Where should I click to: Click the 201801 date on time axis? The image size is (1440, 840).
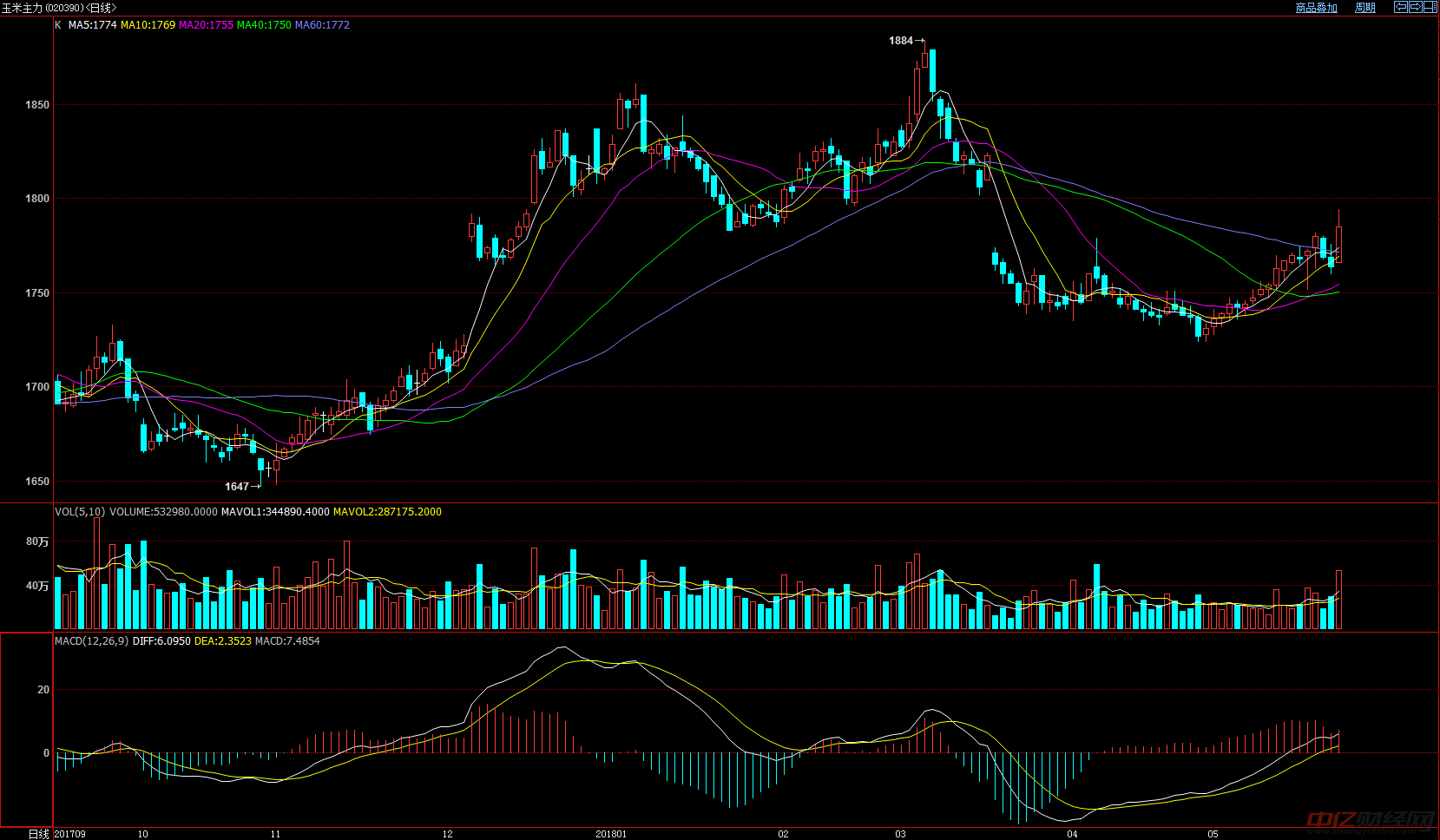pos(610,834)
